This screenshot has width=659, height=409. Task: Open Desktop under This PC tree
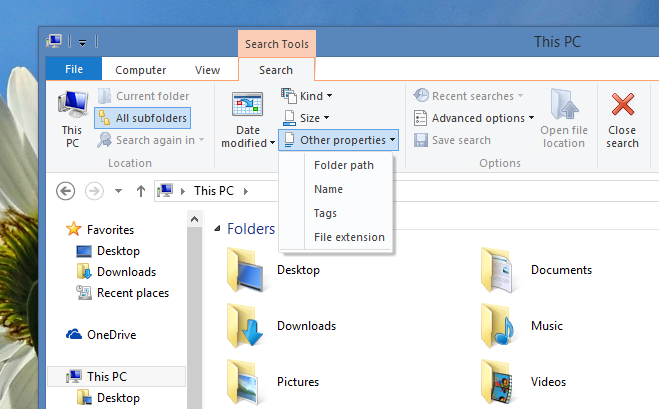(x=108, y=398)
